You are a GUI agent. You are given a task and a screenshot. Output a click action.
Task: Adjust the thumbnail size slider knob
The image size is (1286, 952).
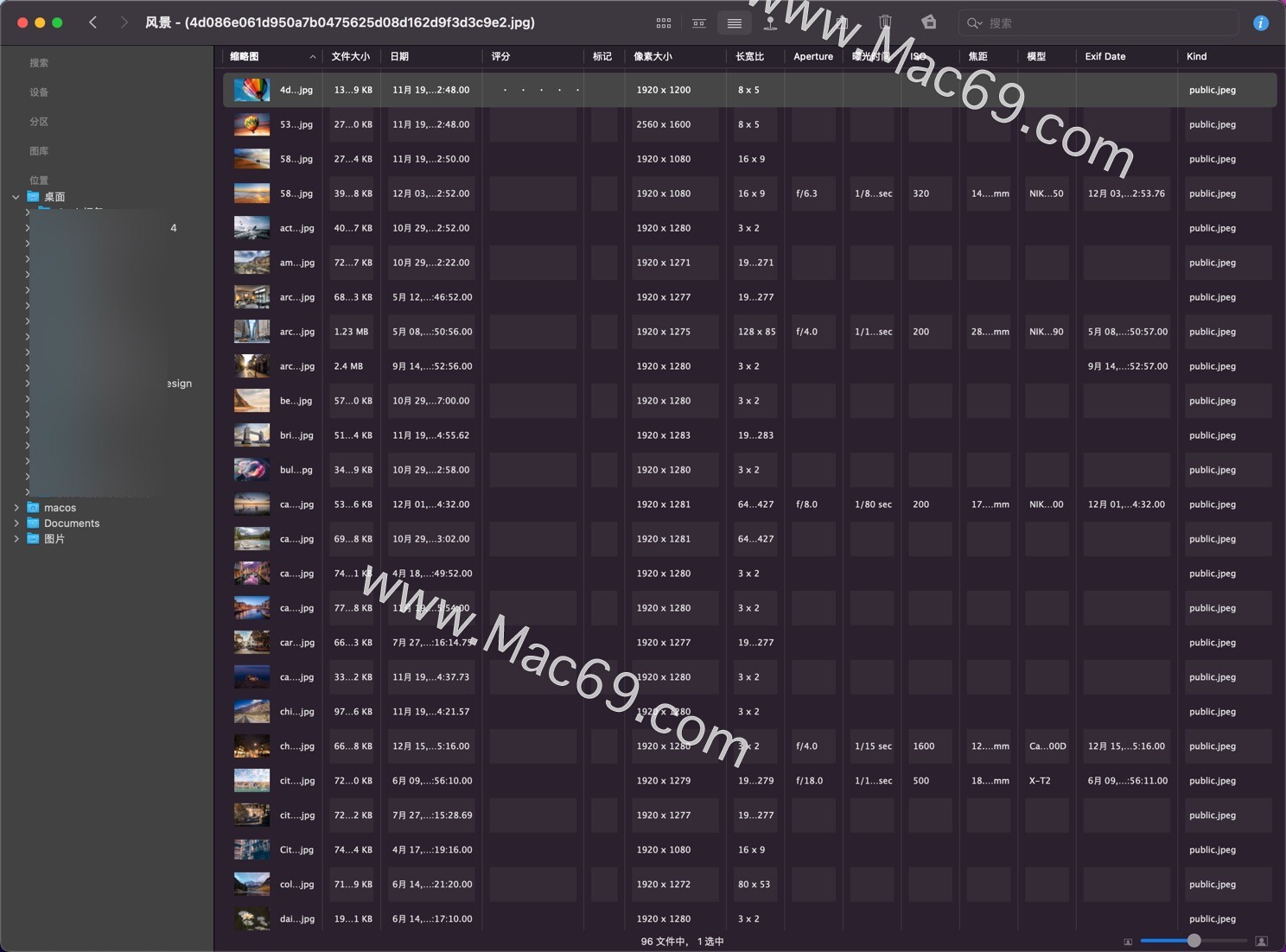tap(1194, 941)
